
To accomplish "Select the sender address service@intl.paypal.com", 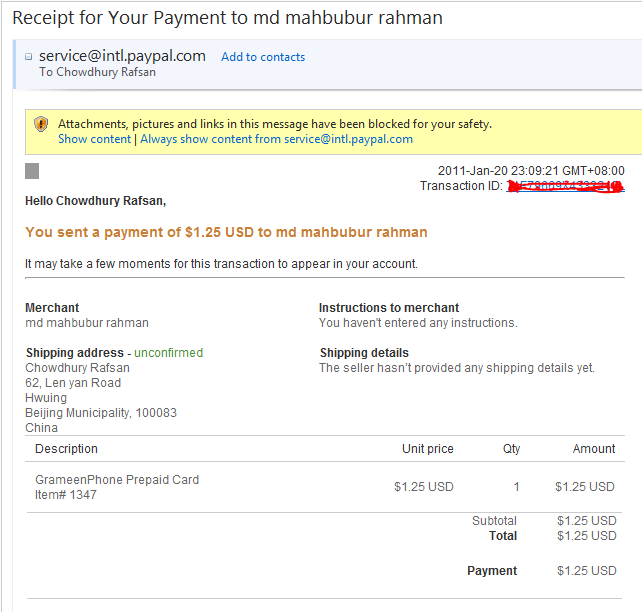I will (x=122, y=56).
